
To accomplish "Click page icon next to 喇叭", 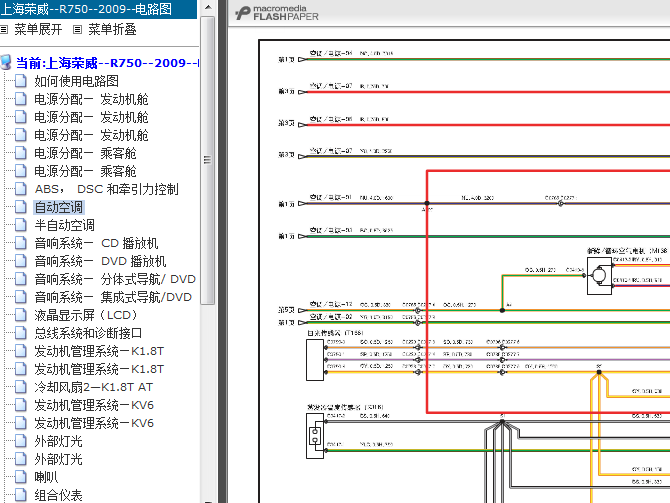I will tap(21, 477).
